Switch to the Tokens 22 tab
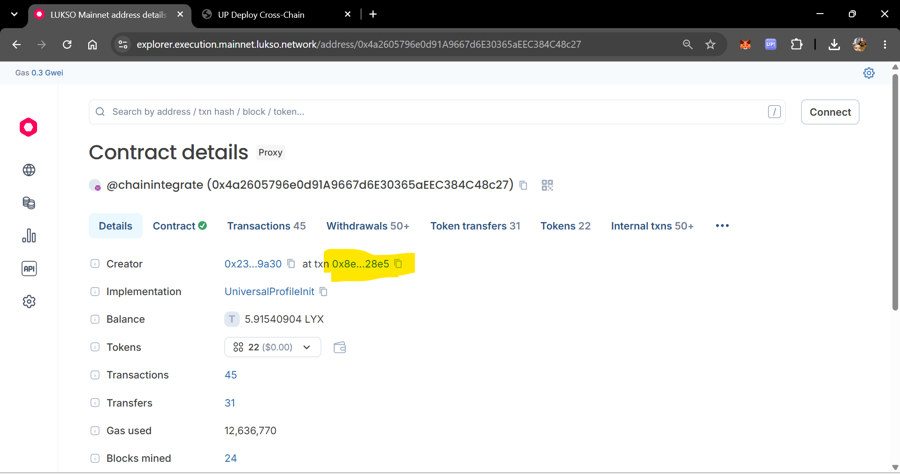This screenshot has width=900, height=474. click(565, 226)
